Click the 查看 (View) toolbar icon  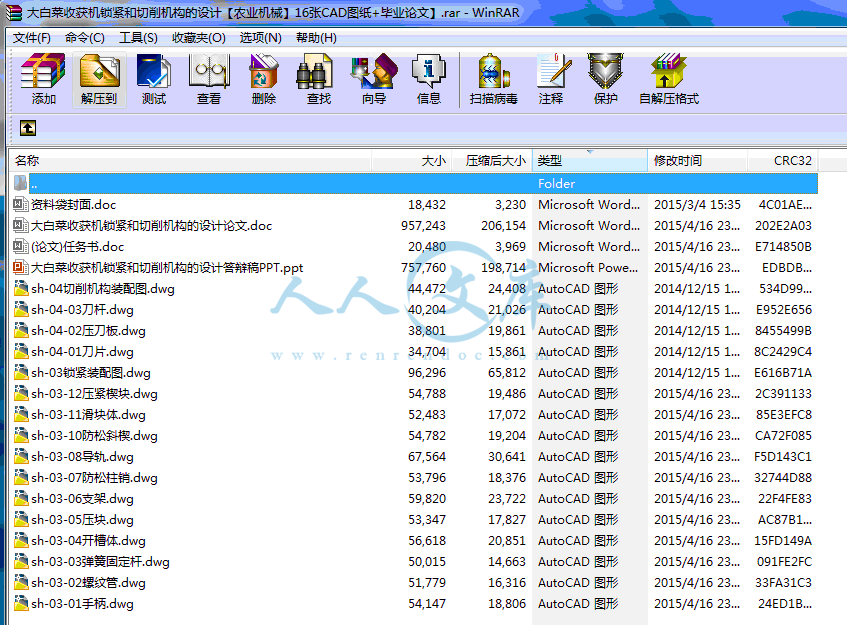tap(209, 79)
